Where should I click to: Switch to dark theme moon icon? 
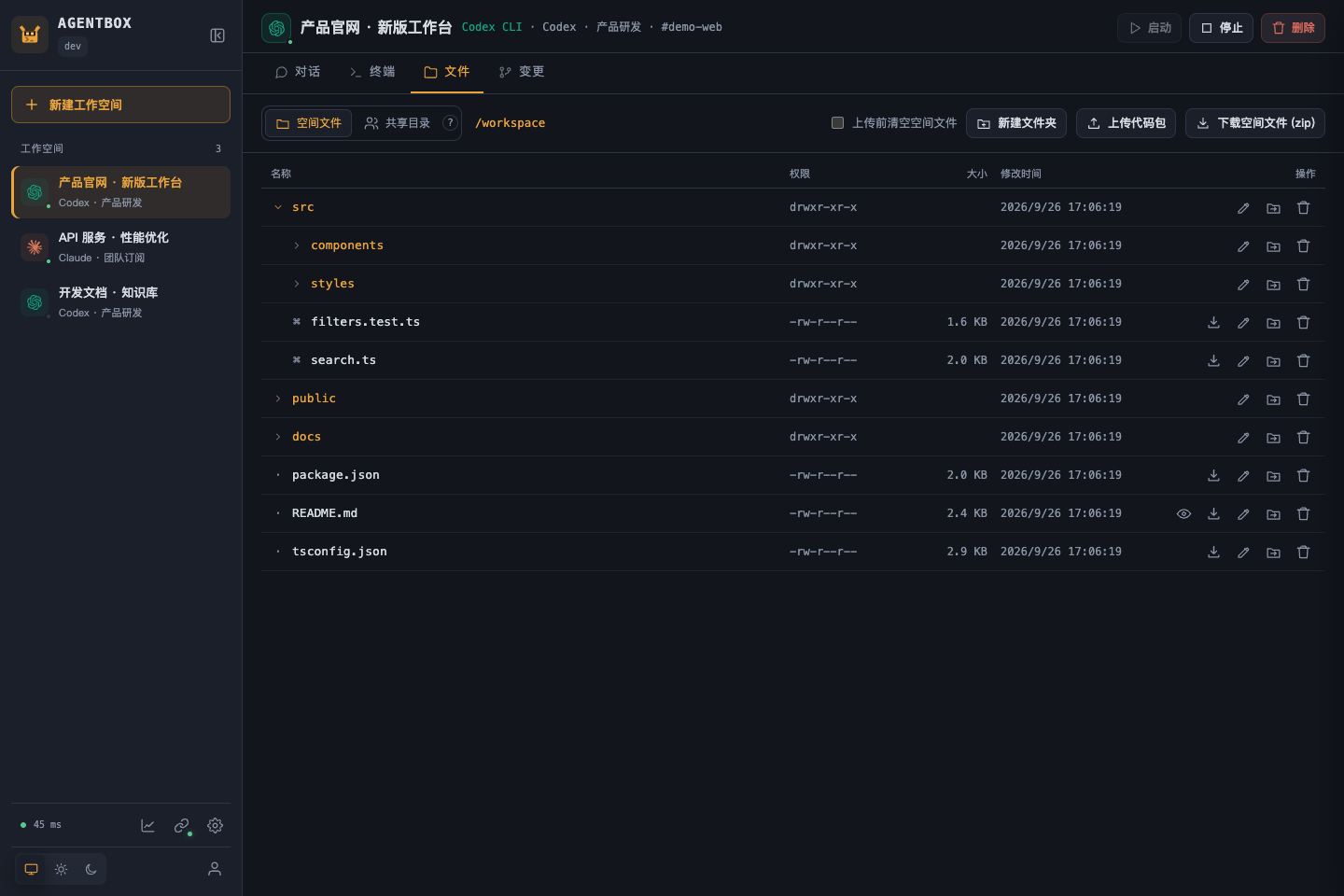click(91, 869)
